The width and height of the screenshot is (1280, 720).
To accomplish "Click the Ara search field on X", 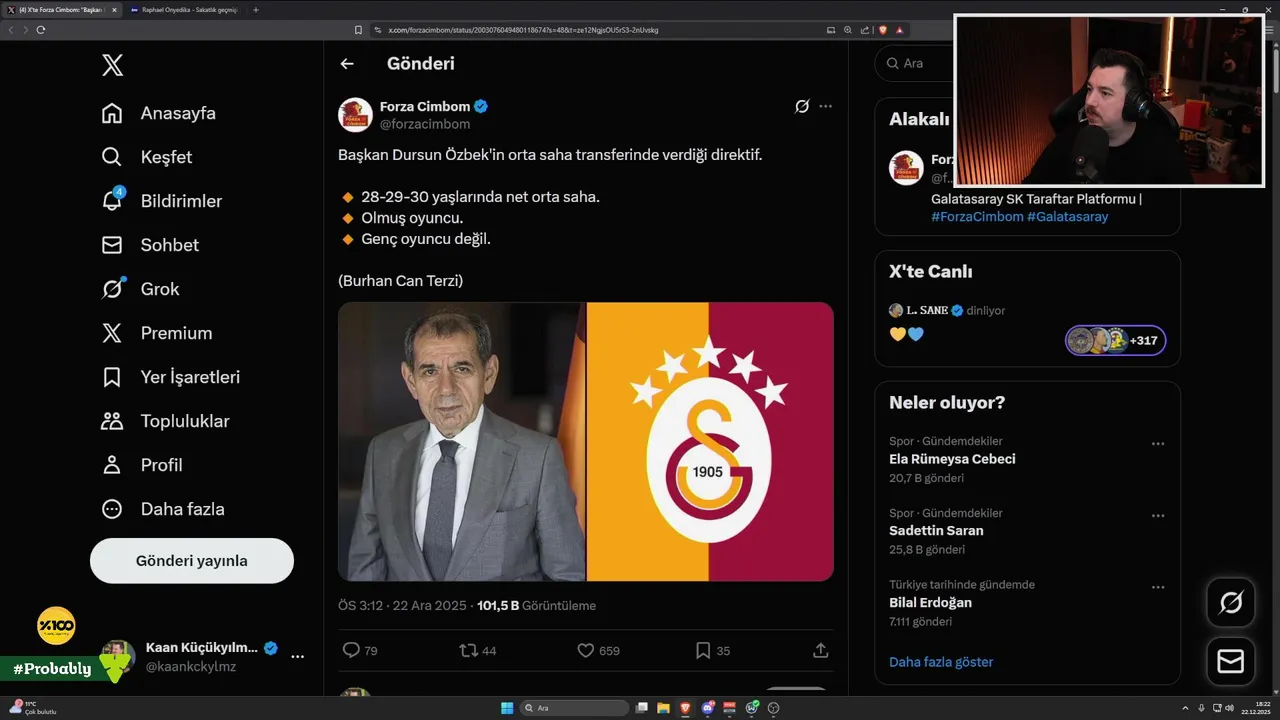I will point(915,63).
